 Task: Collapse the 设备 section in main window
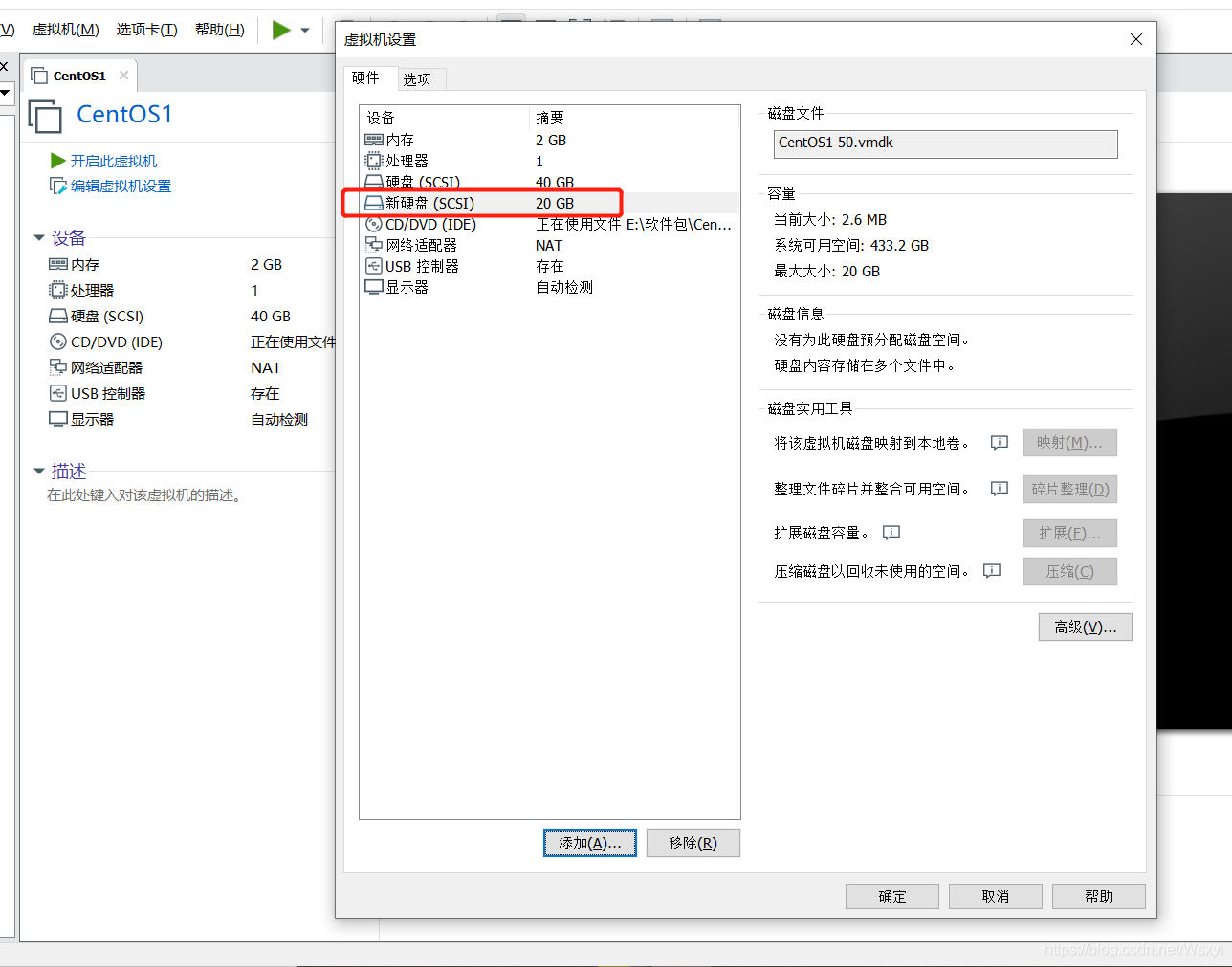(x=39, y=237)
